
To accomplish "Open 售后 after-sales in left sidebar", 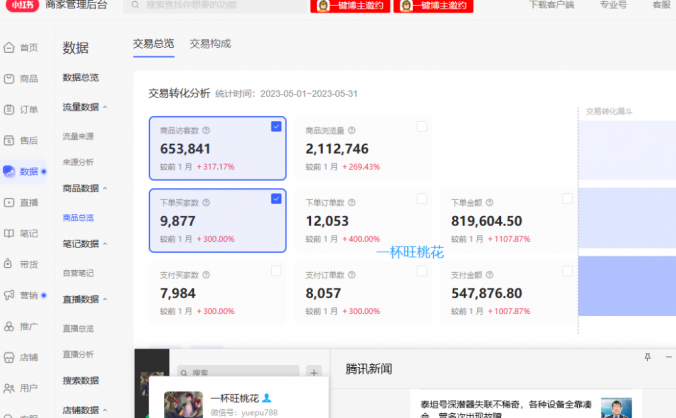I will point(21,140).
